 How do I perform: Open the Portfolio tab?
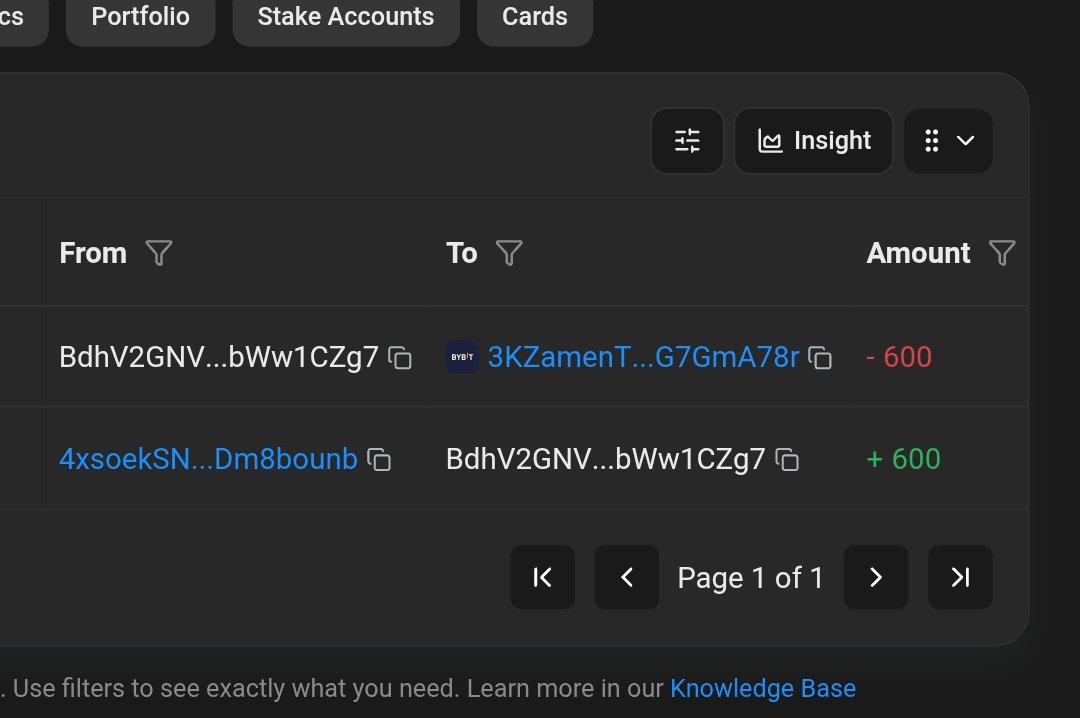(141, 18)
